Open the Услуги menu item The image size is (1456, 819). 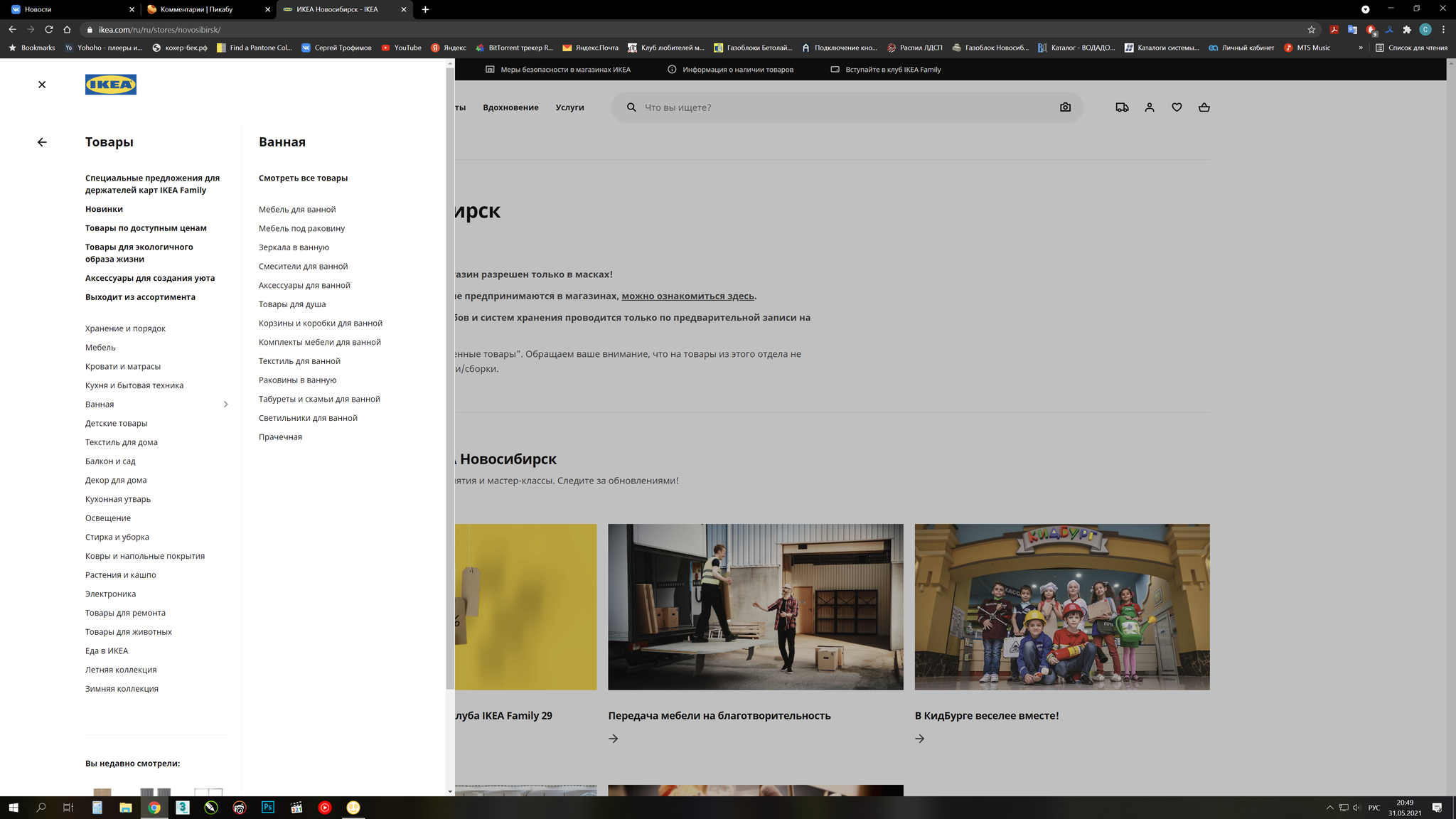[569, 107]
